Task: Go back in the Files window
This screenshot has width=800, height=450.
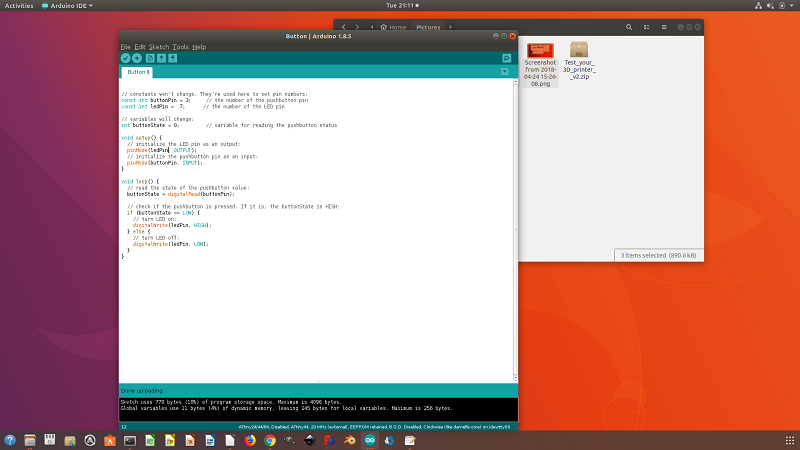Action: [x=343, y=27]
